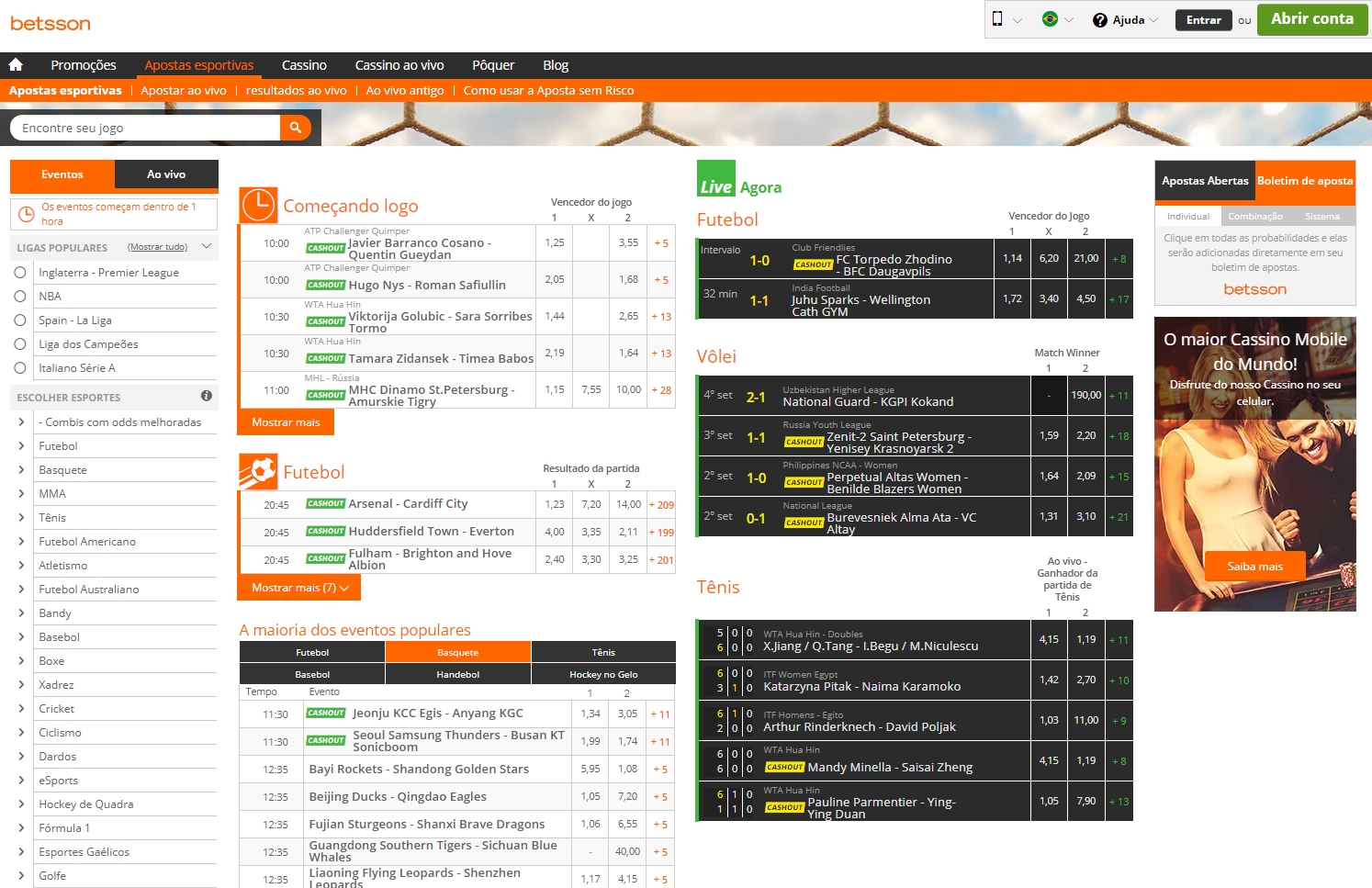Viewport: 1372px width, 888px height.
Task: Click +209 more bets for Arsenal match
Action: [x=661, y=505]
